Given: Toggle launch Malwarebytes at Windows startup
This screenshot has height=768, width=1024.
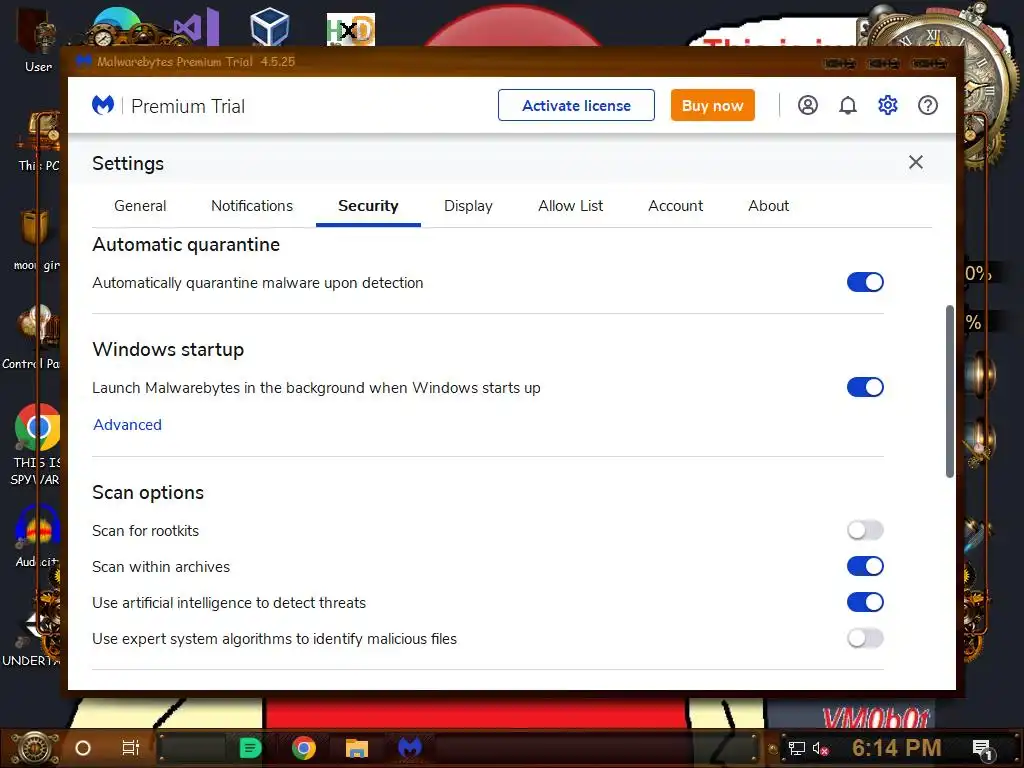Looking at the screenshot, I should coord(865,387).
